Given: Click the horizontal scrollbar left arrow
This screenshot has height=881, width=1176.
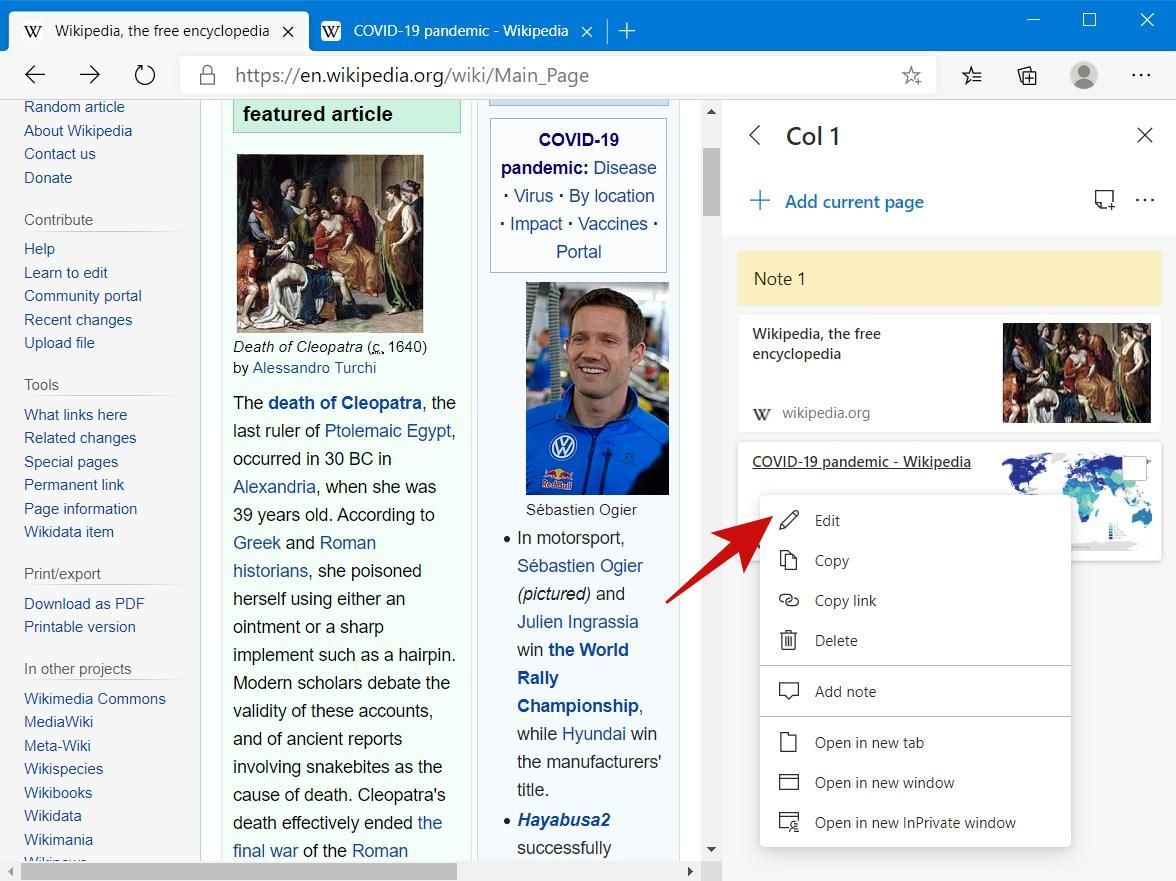Looking at the screenshot, I should tap(10, 871).
